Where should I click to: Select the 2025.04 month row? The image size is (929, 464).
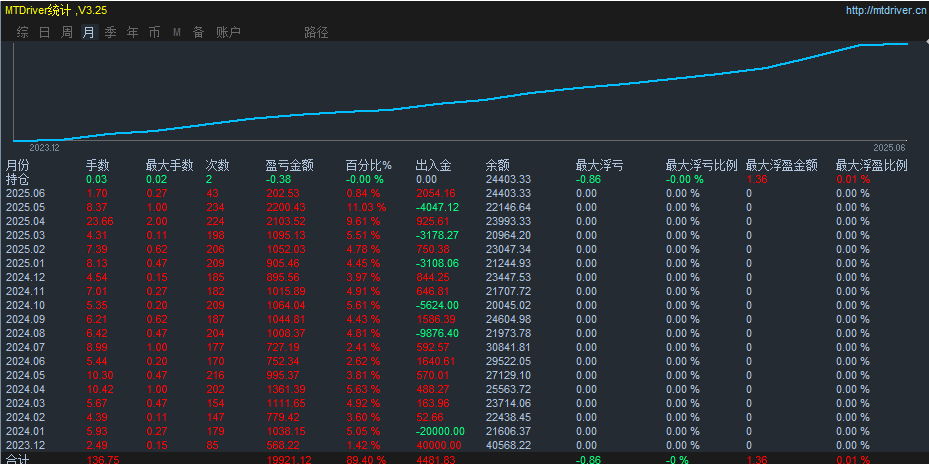pyautogui.click(x=464, y=221)
